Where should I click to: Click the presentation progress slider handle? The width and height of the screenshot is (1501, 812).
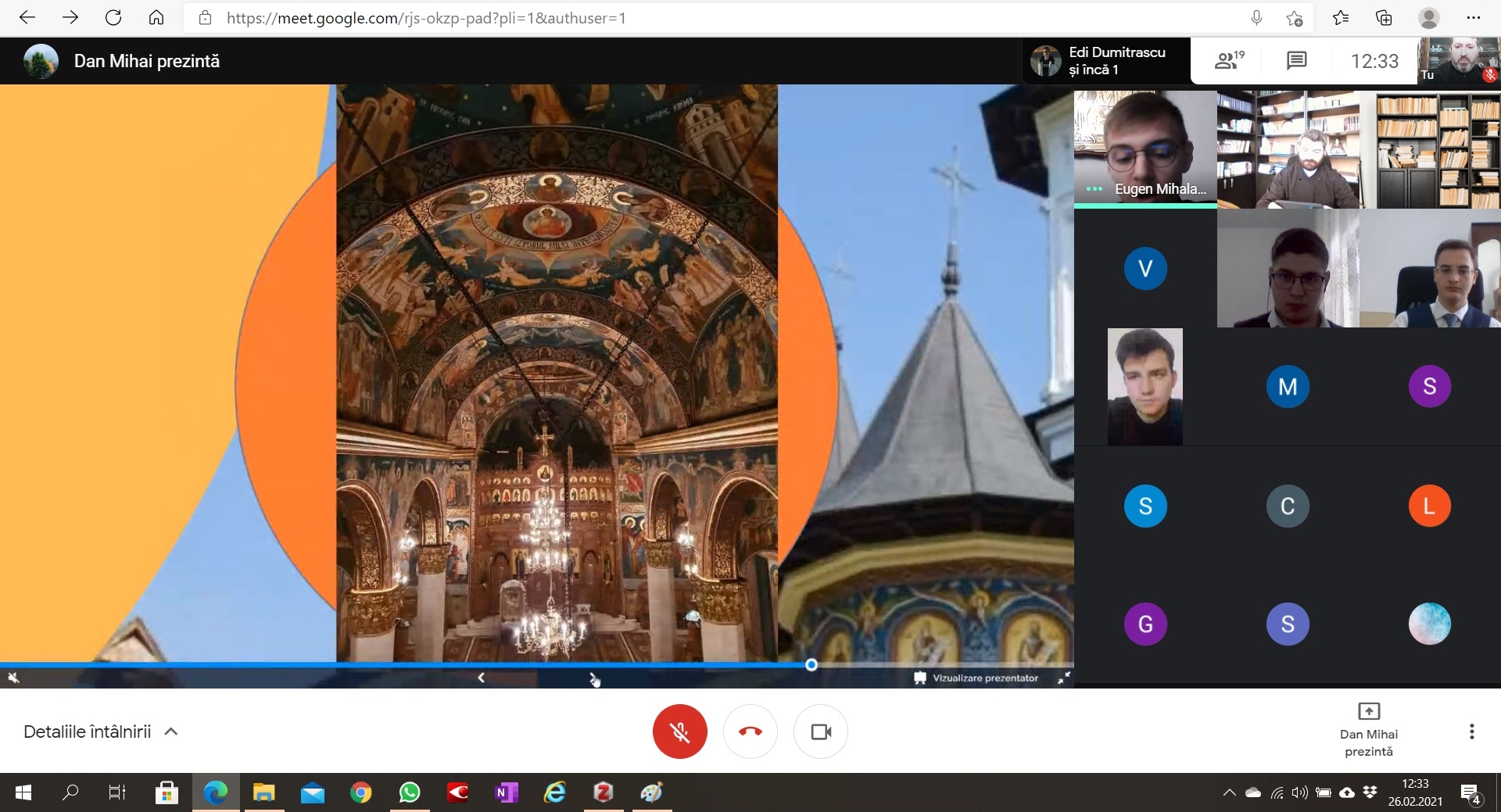pyautogui.click(x=811, y=664)
